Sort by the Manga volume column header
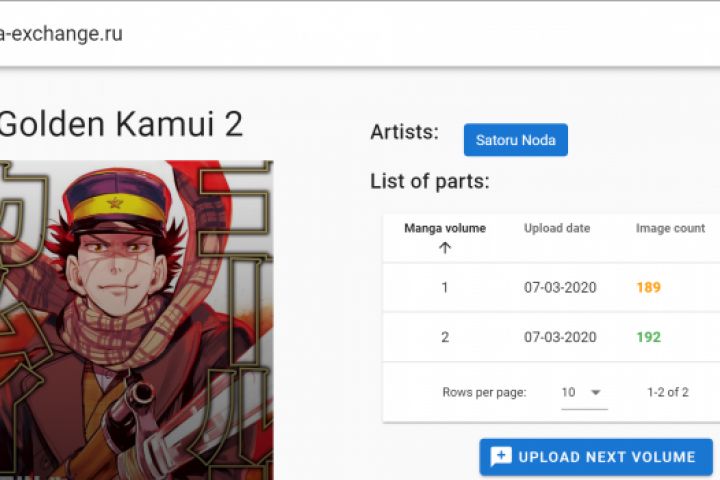The image size is (720, 480). coord(445,228)
